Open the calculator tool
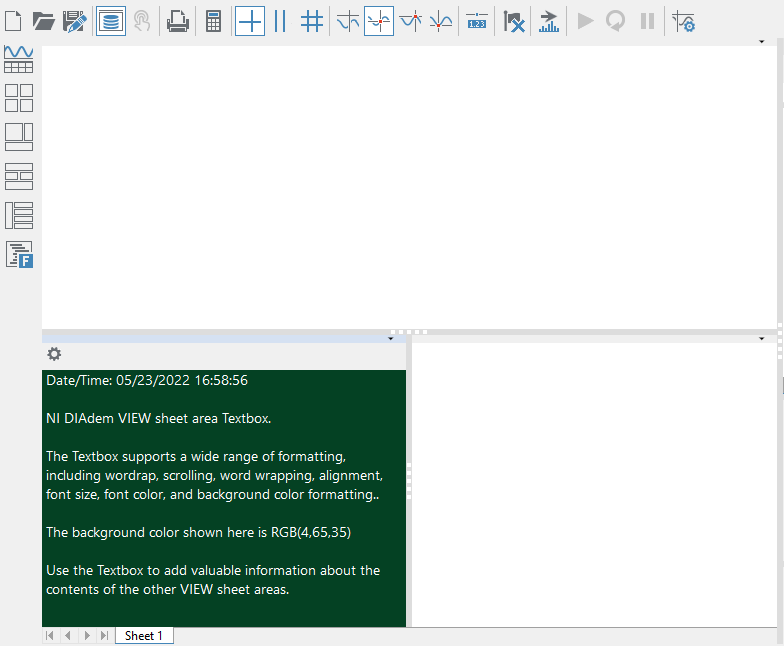The height and width of the screenshot is (646, 784). 213,20
